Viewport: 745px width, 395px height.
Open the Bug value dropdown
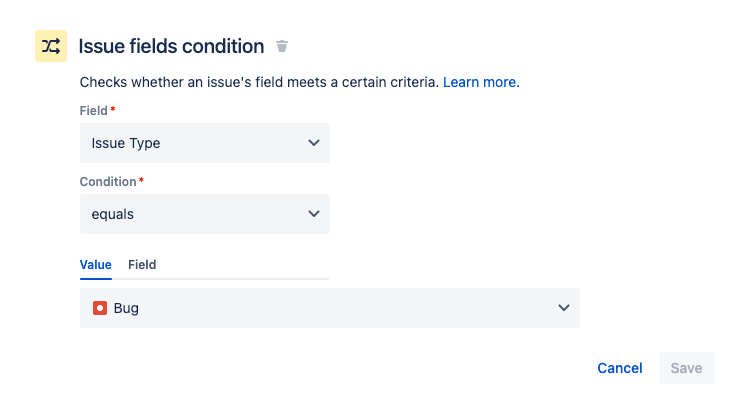[x=330, y=308]
